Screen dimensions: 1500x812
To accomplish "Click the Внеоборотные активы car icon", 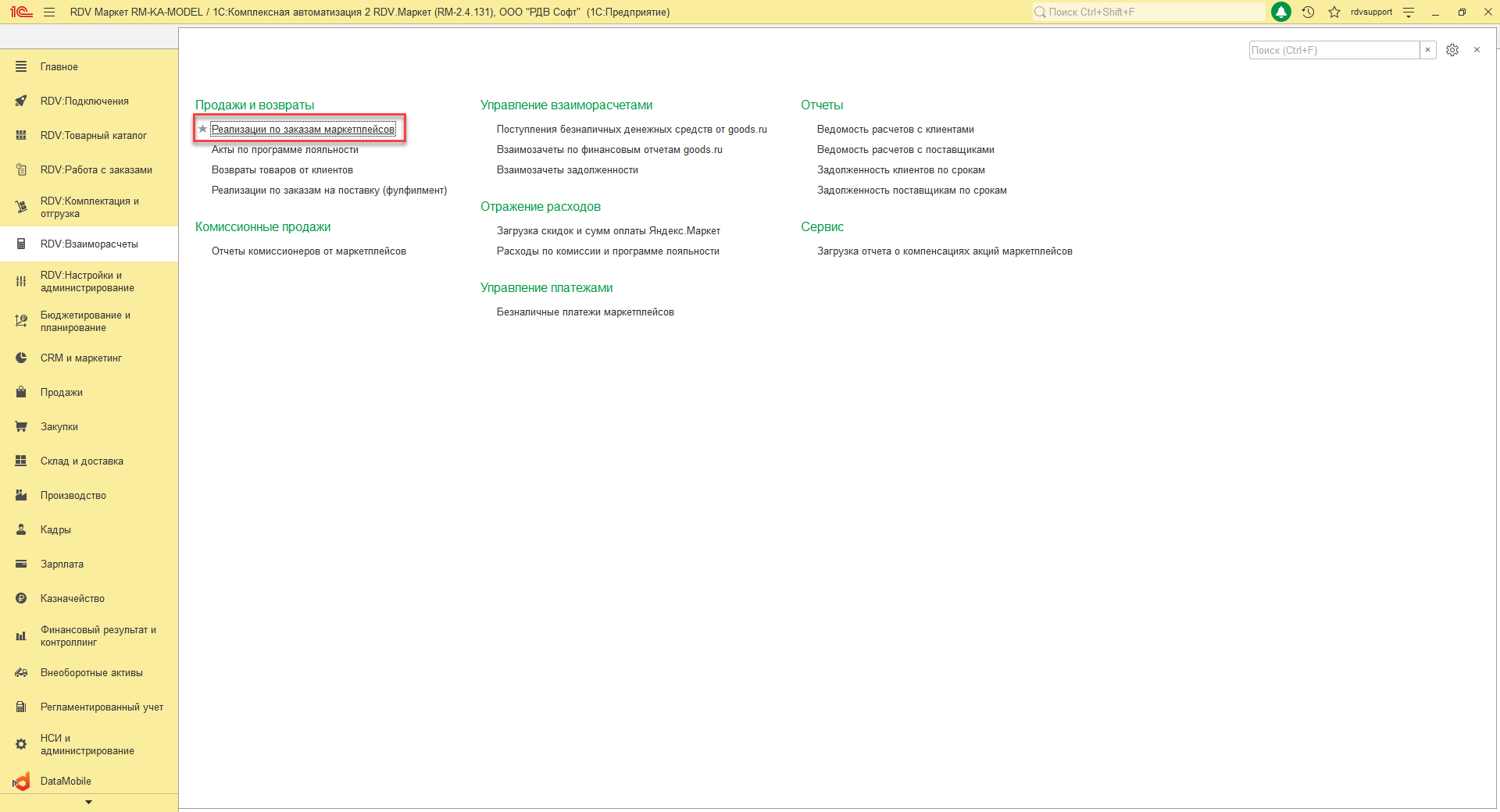I will (21, 673).
